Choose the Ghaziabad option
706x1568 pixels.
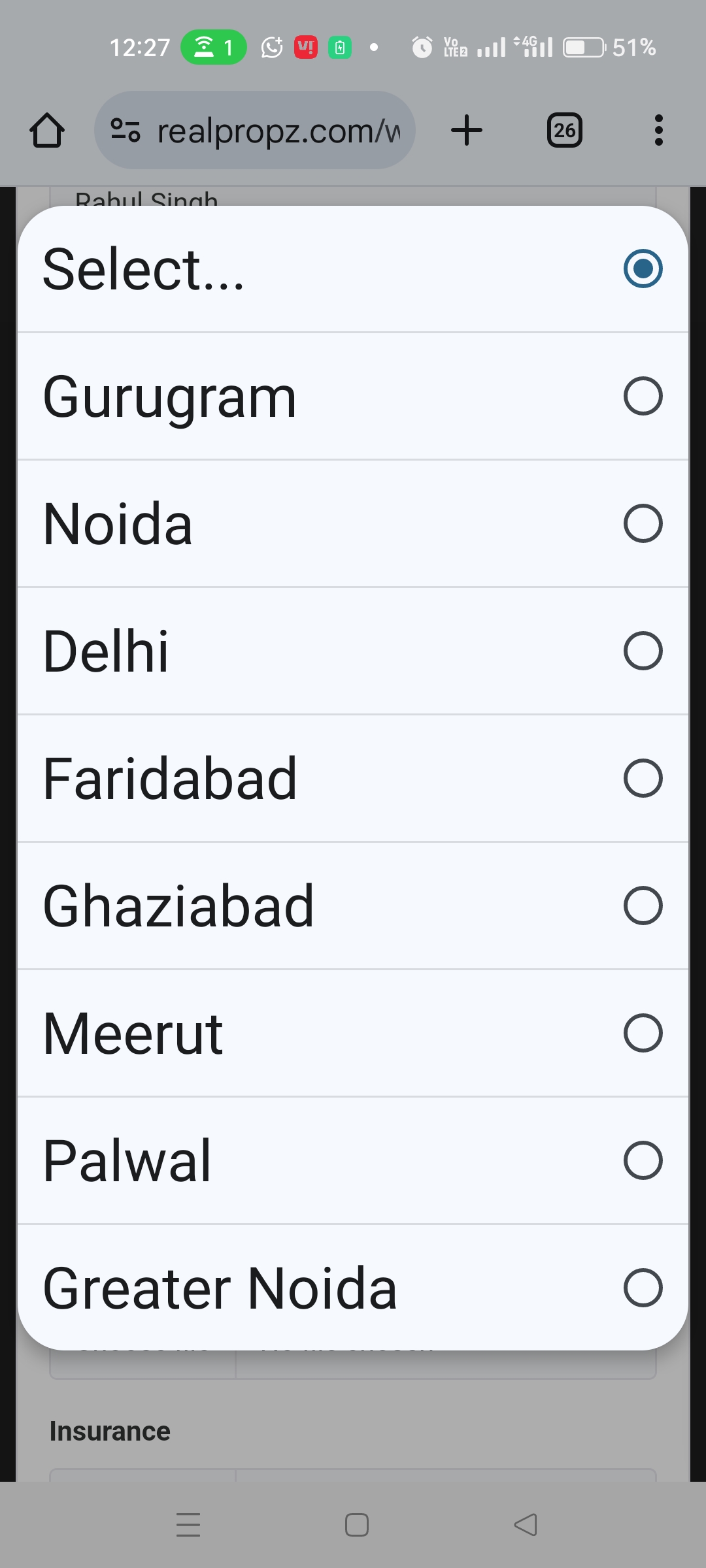(353, 906)
